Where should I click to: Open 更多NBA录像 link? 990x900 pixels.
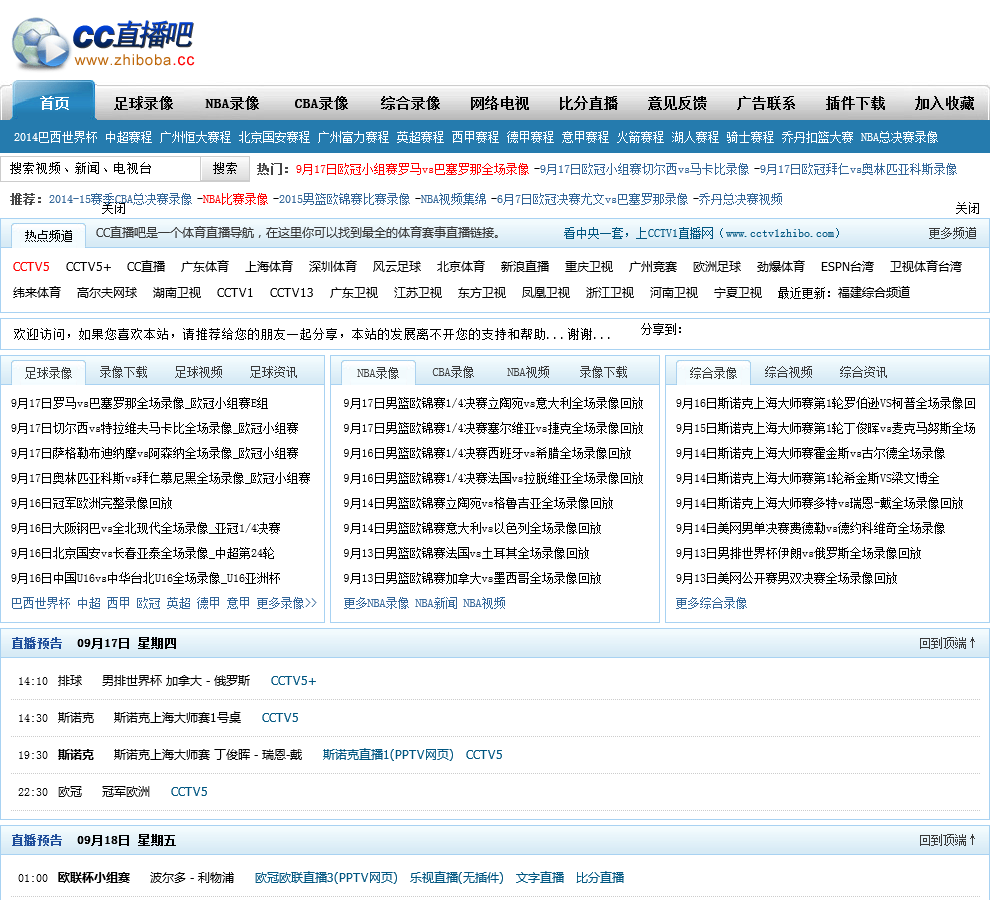(x=376, y=603)
